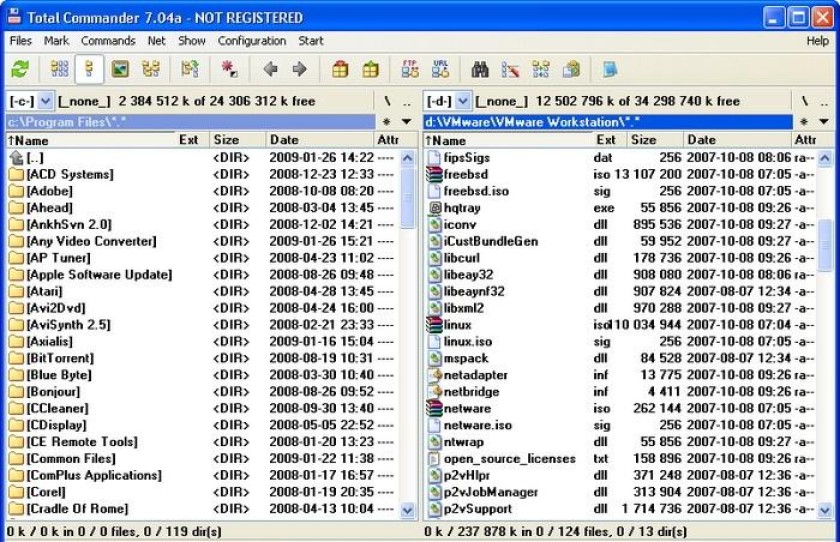Click the copy names to clipboard icon
The height and width of the screenshot is (542, 840).
(571, 69)
